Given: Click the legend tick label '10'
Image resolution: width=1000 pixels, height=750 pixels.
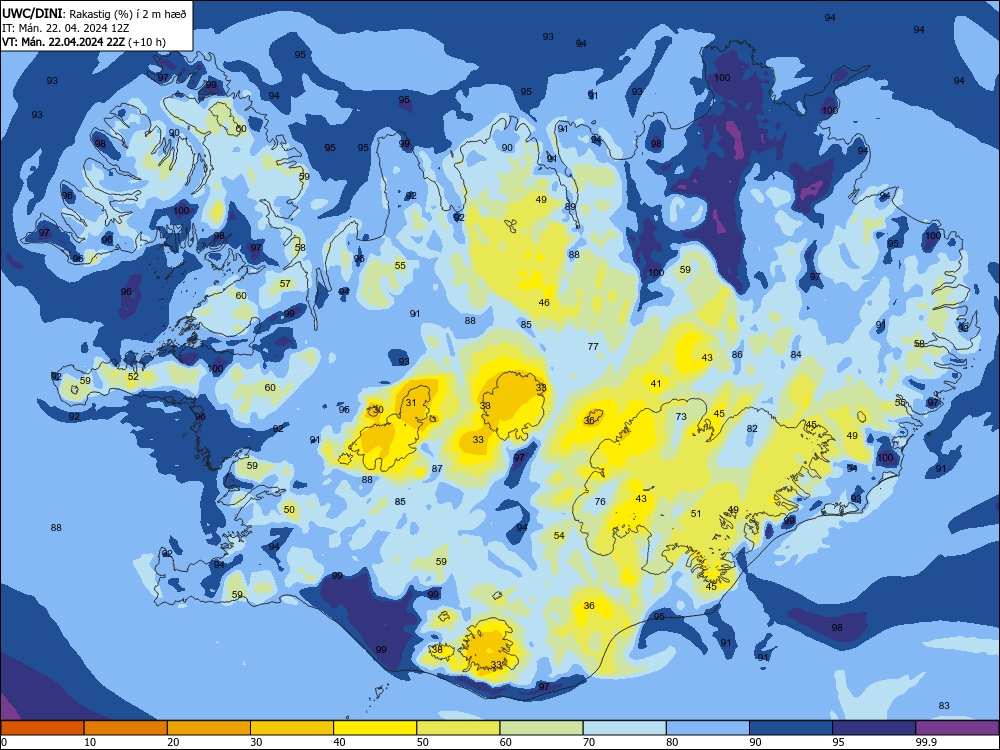Looking at the screenshot, I should pyautogui.click(x=90, y=742).
